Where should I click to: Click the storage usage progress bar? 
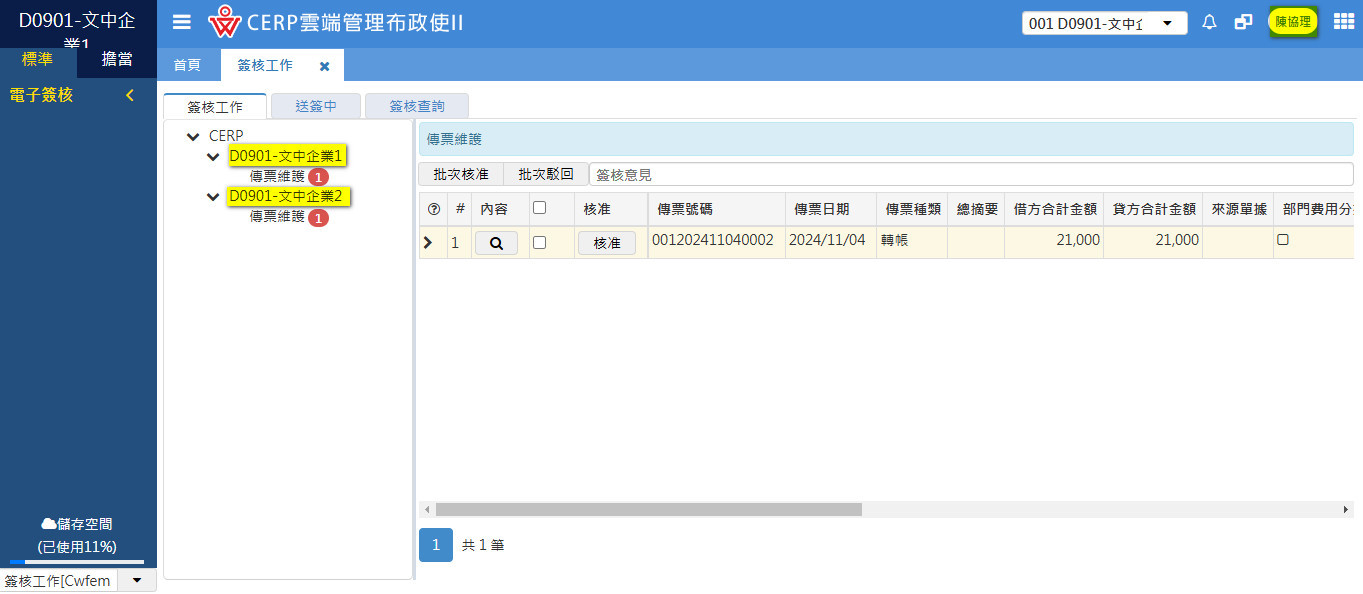[77, 562]
